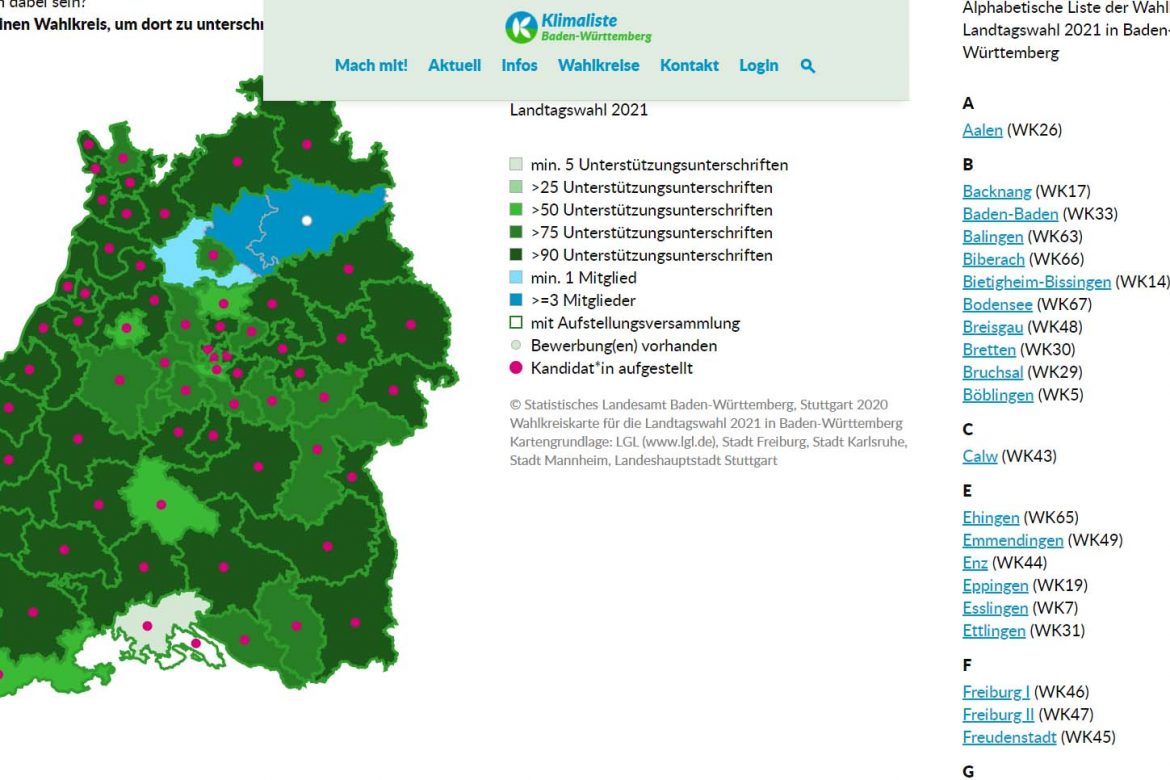Click the 'Login' navigation link

click(x=758, y=66)
